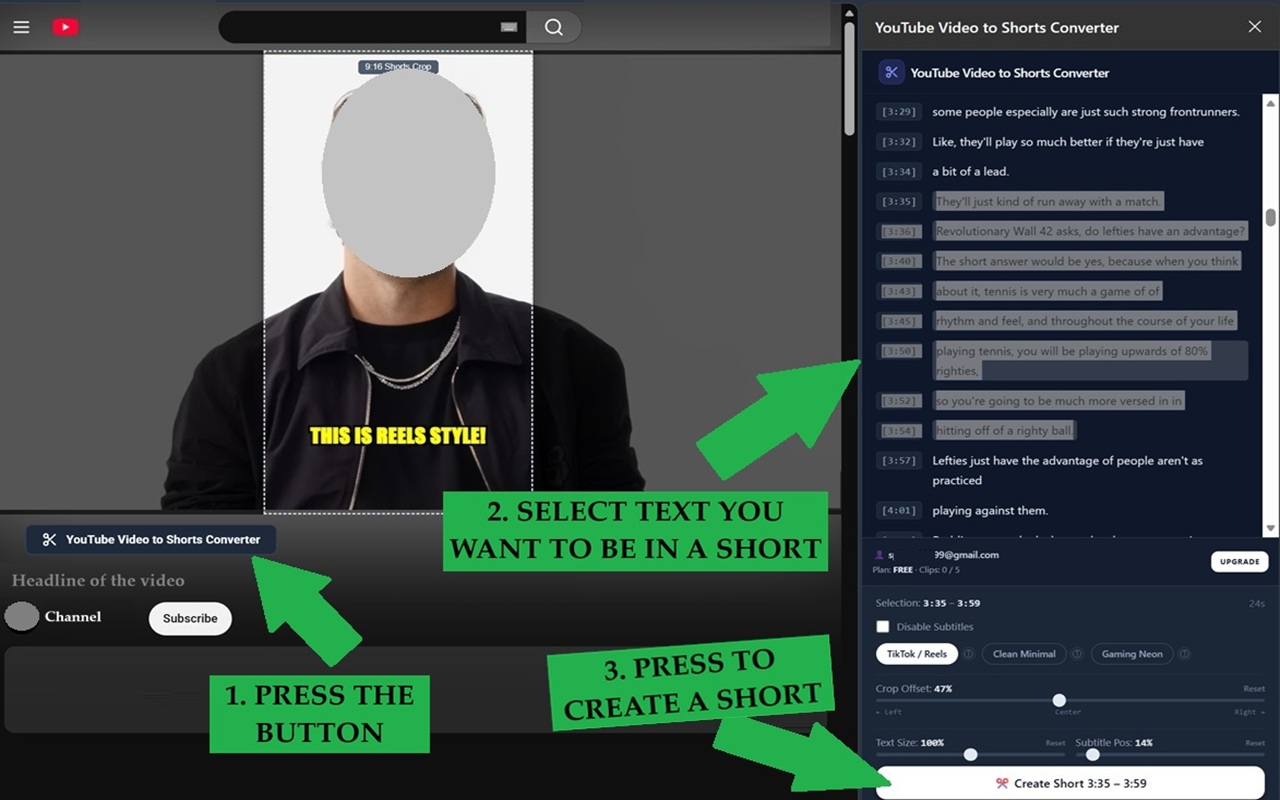Click the Subtitle Pos slider handle
Screen dimensions: 1280x800
pos(1092,754)
